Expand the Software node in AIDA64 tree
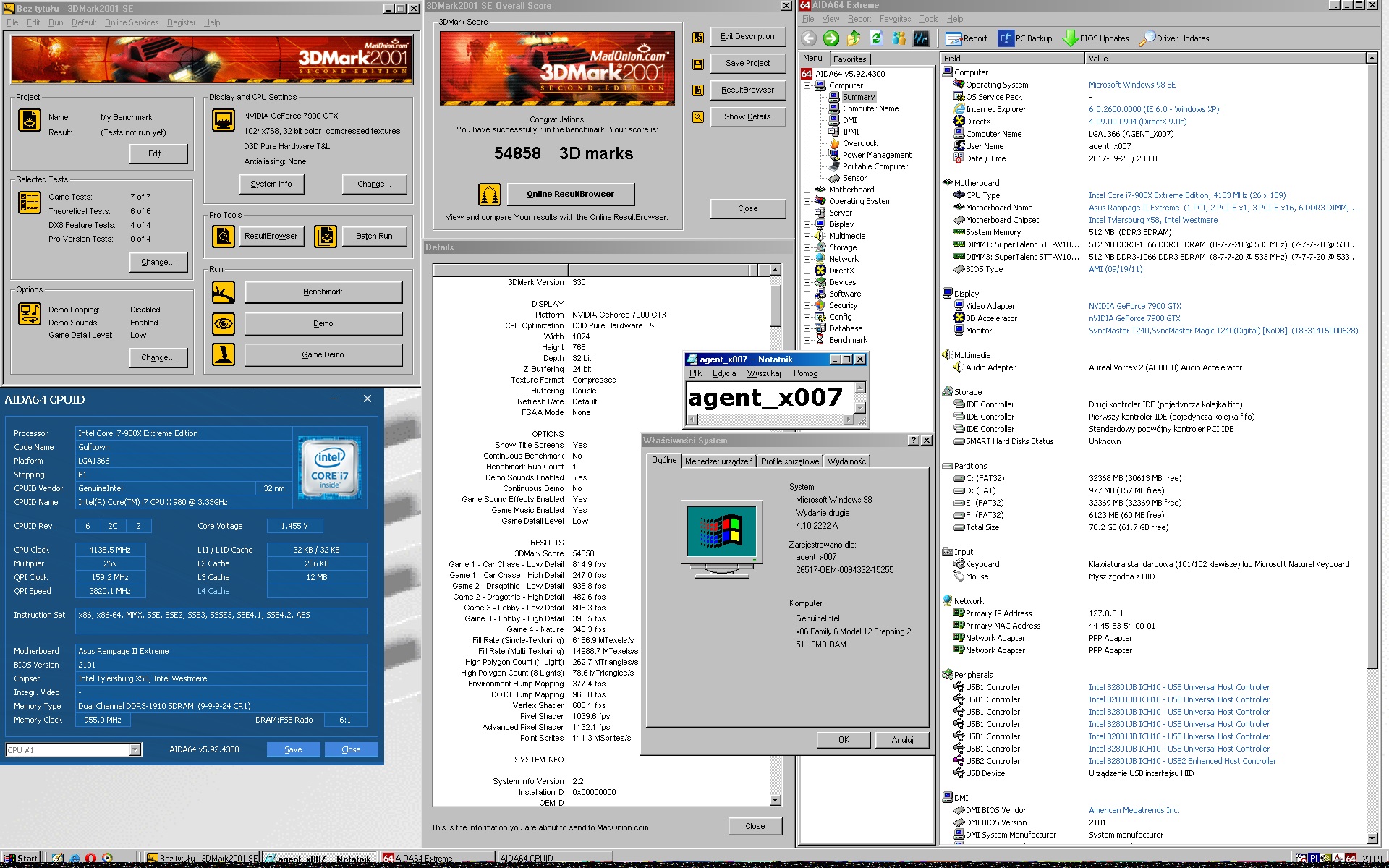This screenshot has height=868, width=1389. click(x=807, y=294)
